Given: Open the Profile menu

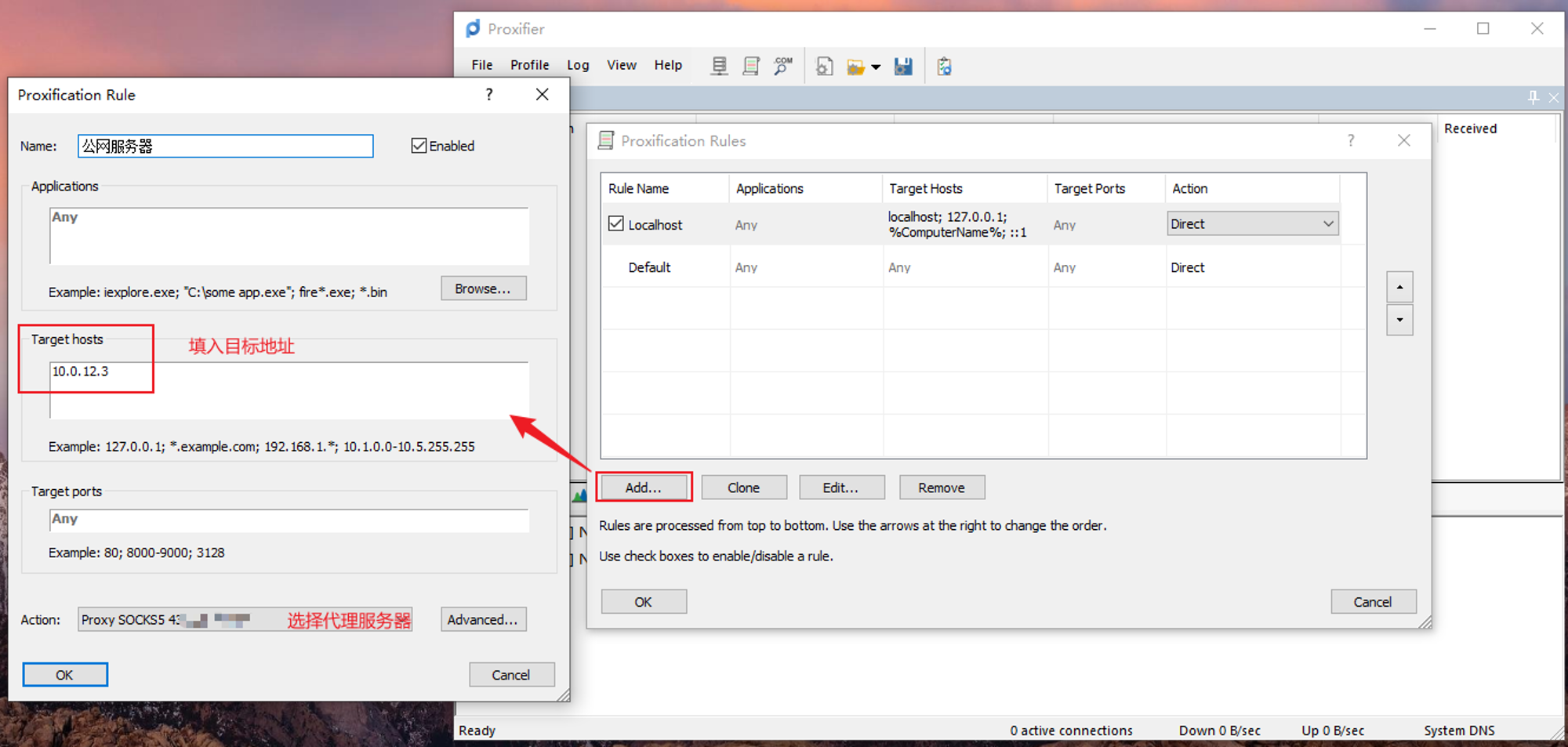Looking at the screenshot, I should [529, 65].
